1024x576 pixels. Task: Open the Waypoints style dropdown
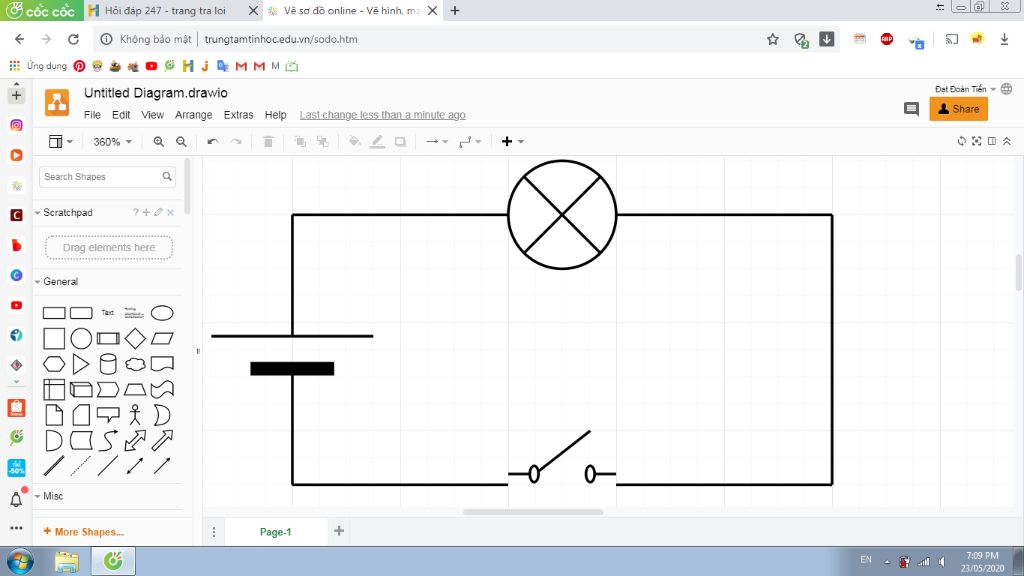(x=470, y=142)
